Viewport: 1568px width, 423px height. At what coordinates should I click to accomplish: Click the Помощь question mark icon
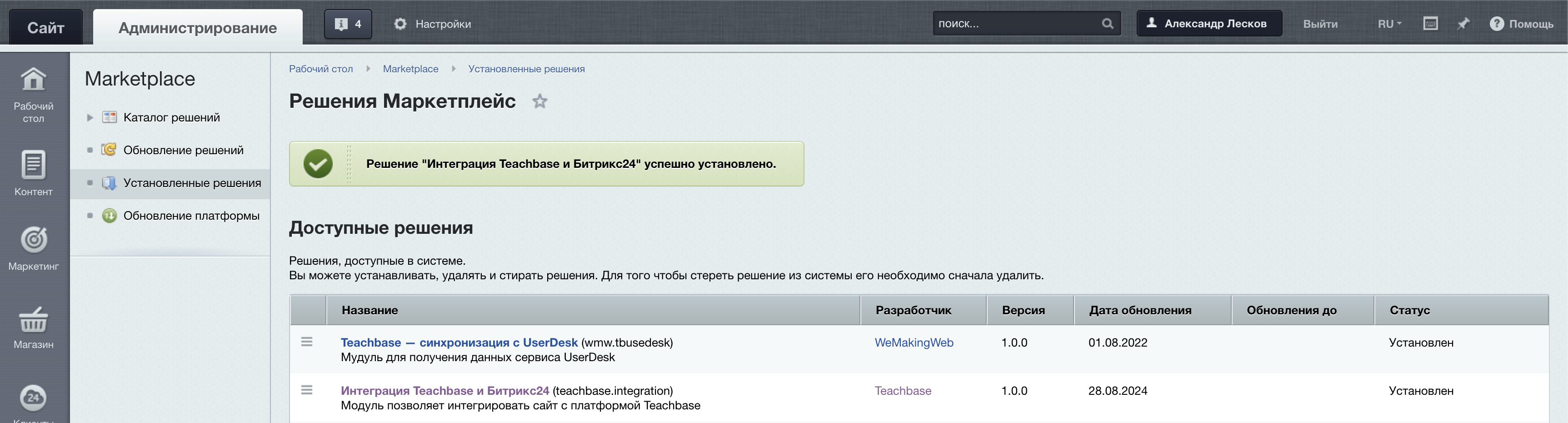tap(1497, 24)
